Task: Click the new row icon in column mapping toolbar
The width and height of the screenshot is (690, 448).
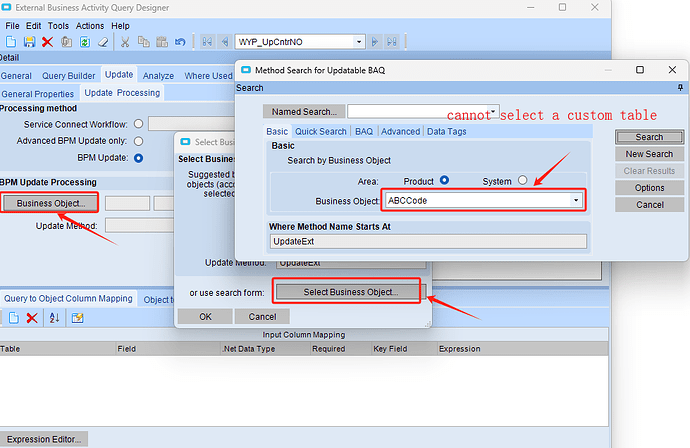Action: pyautogui.click(x=14, y=318)
